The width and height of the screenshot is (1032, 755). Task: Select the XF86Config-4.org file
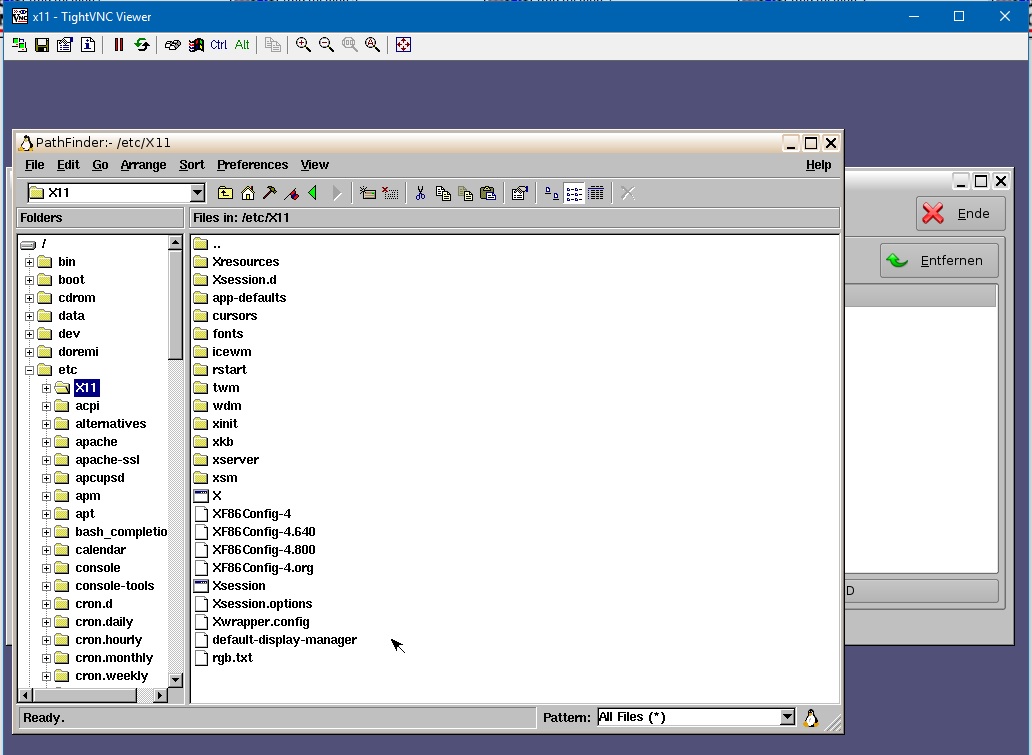[x=263, y=568]
